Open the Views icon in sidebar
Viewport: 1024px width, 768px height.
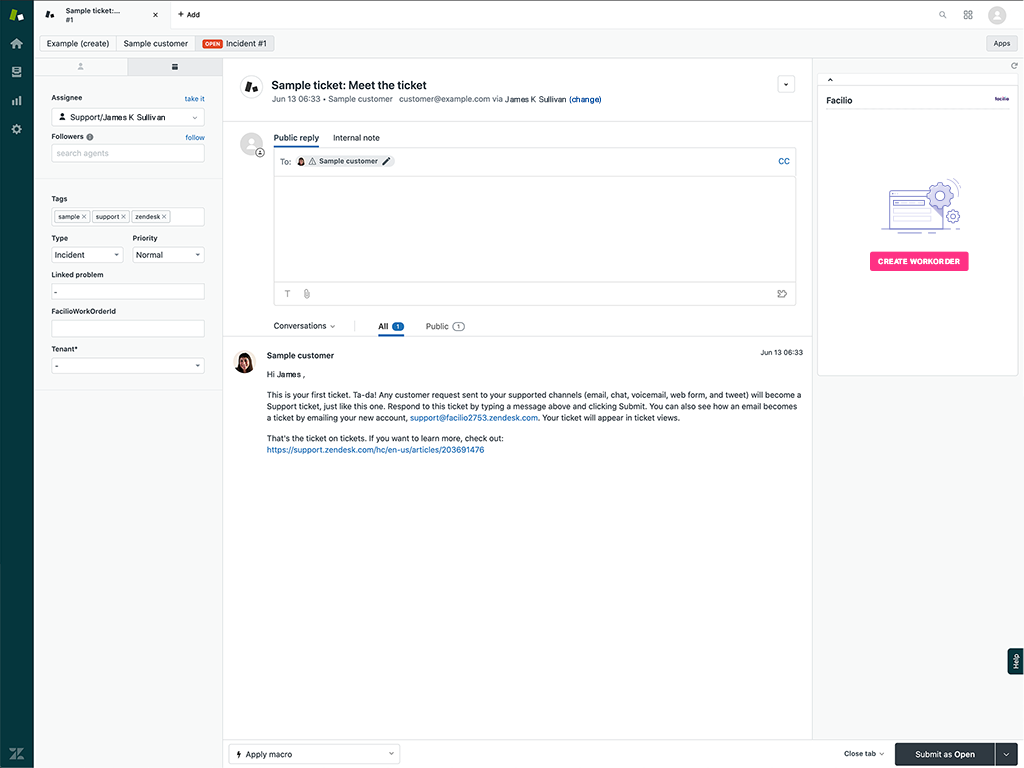pos(16,72)
